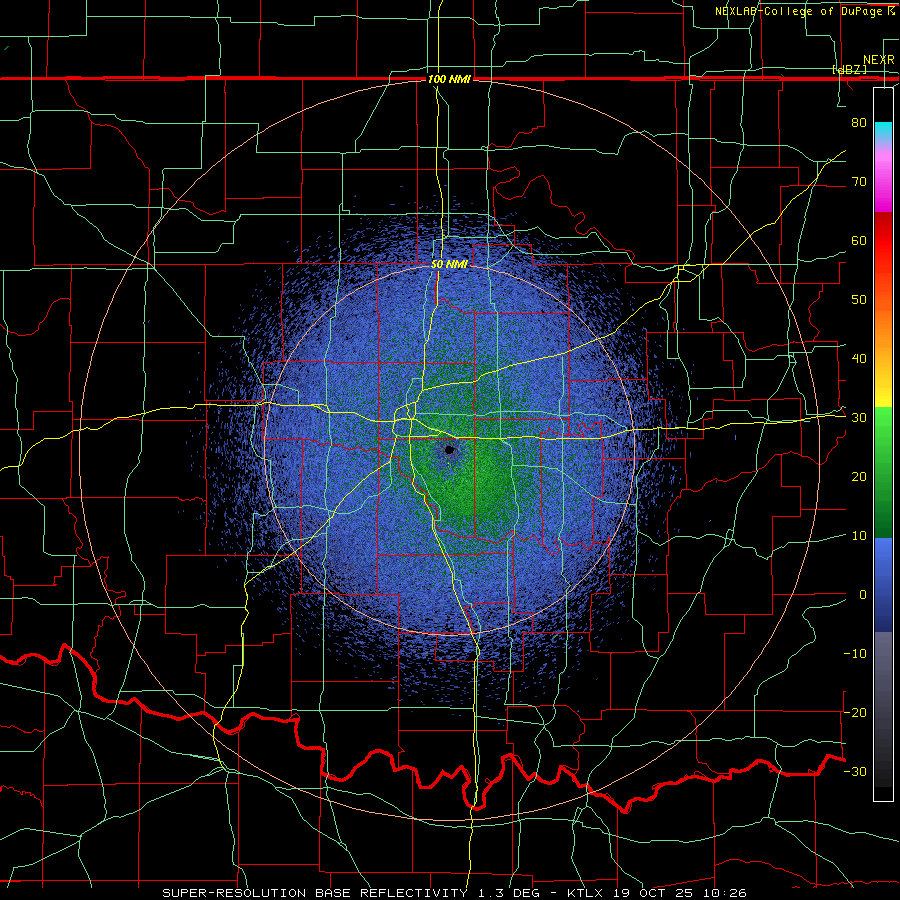Click the black radar site dot at center
The image size is (900, 900).
click(x=450, y=450)
